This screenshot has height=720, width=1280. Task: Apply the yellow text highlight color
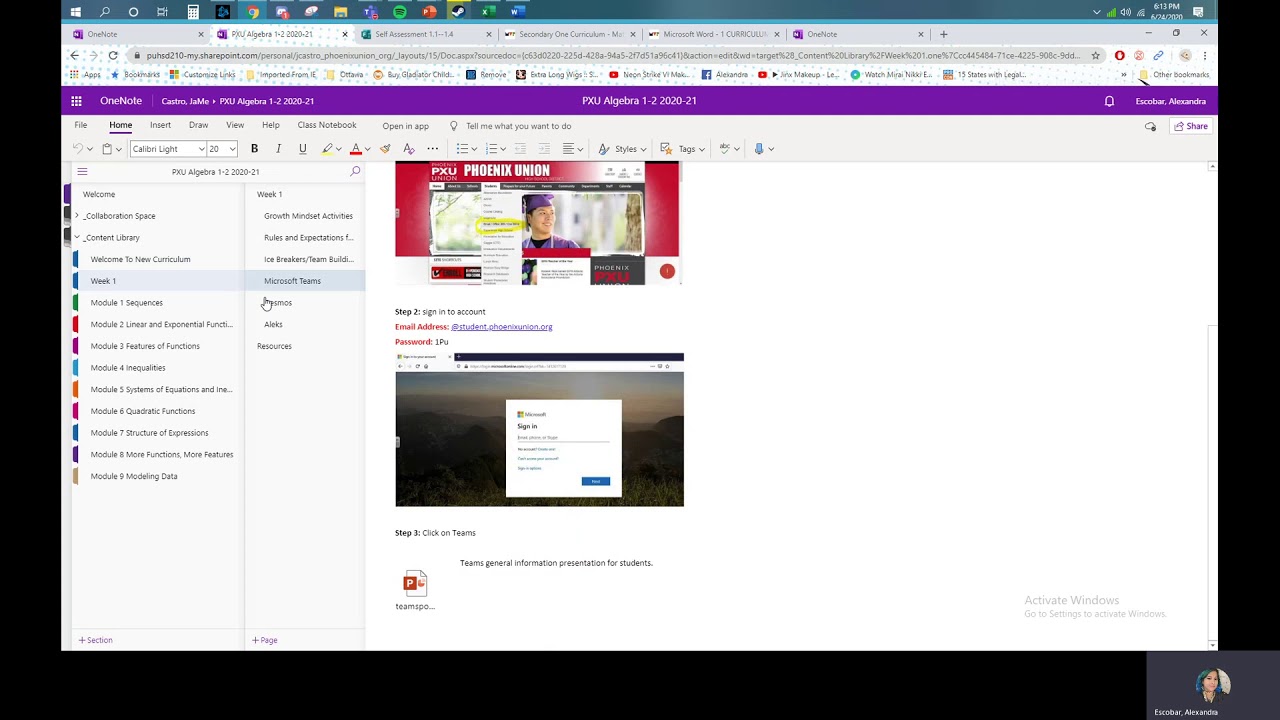[327, 149]
